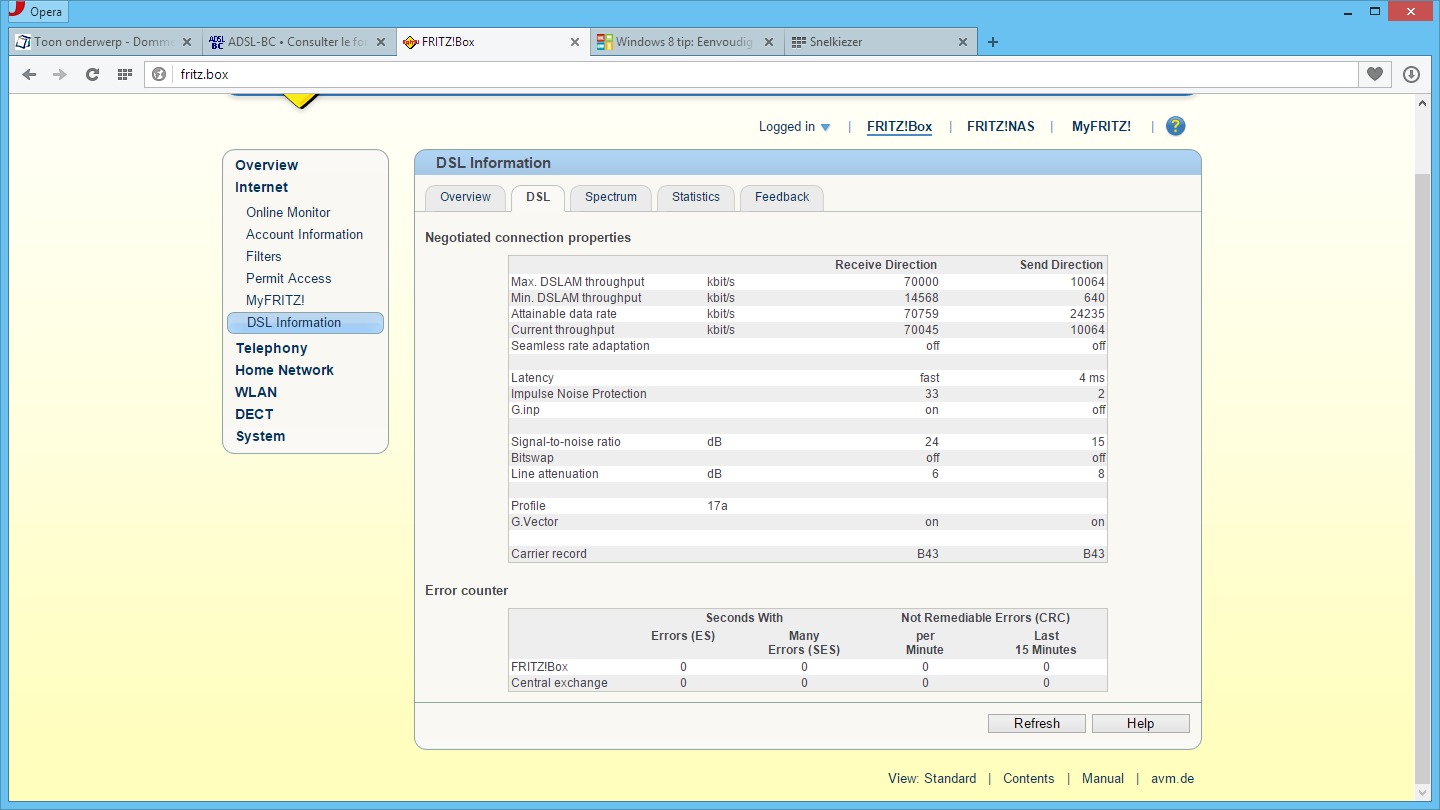Switch to the Spectrum tab
This screenshot has width=1440, height=810.
[610, 197]
